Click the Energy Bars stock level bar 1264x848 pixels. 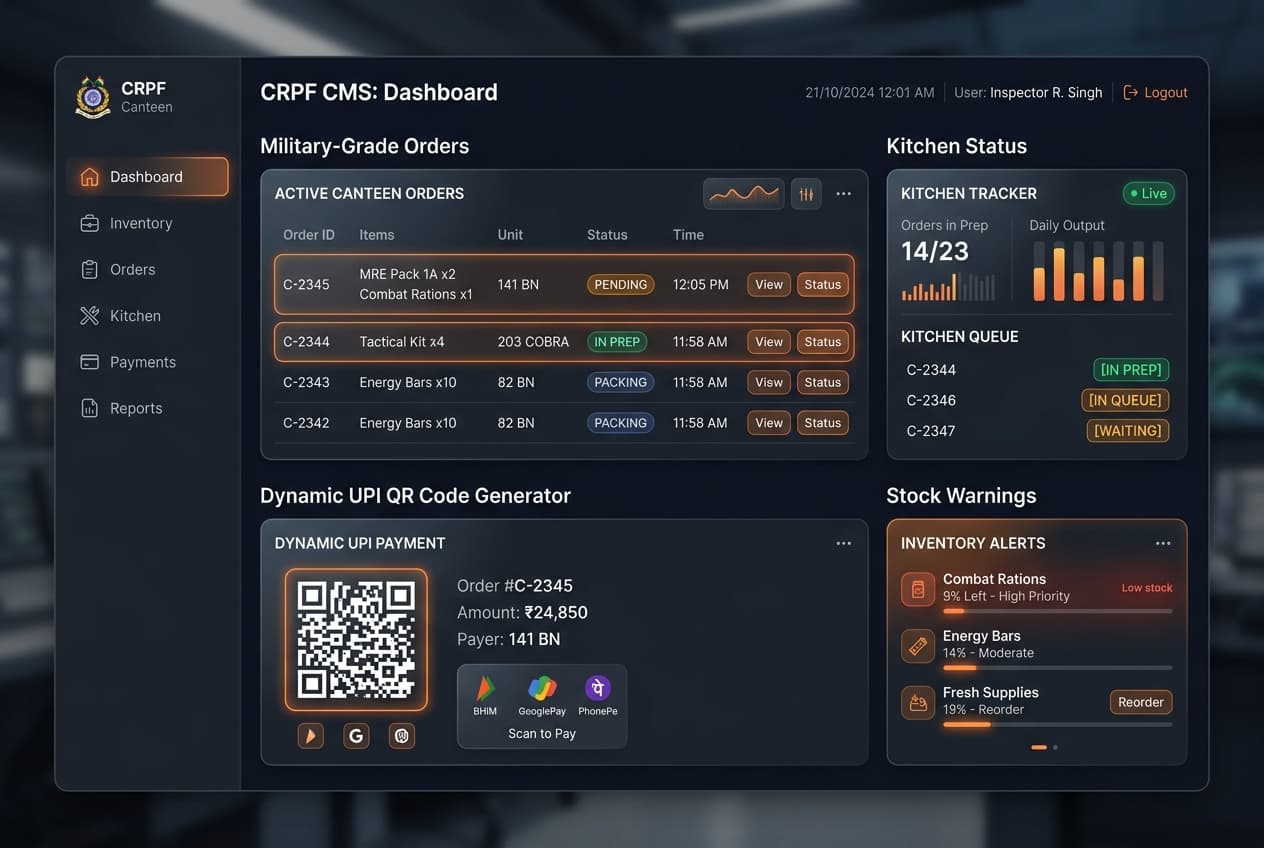1057,667
